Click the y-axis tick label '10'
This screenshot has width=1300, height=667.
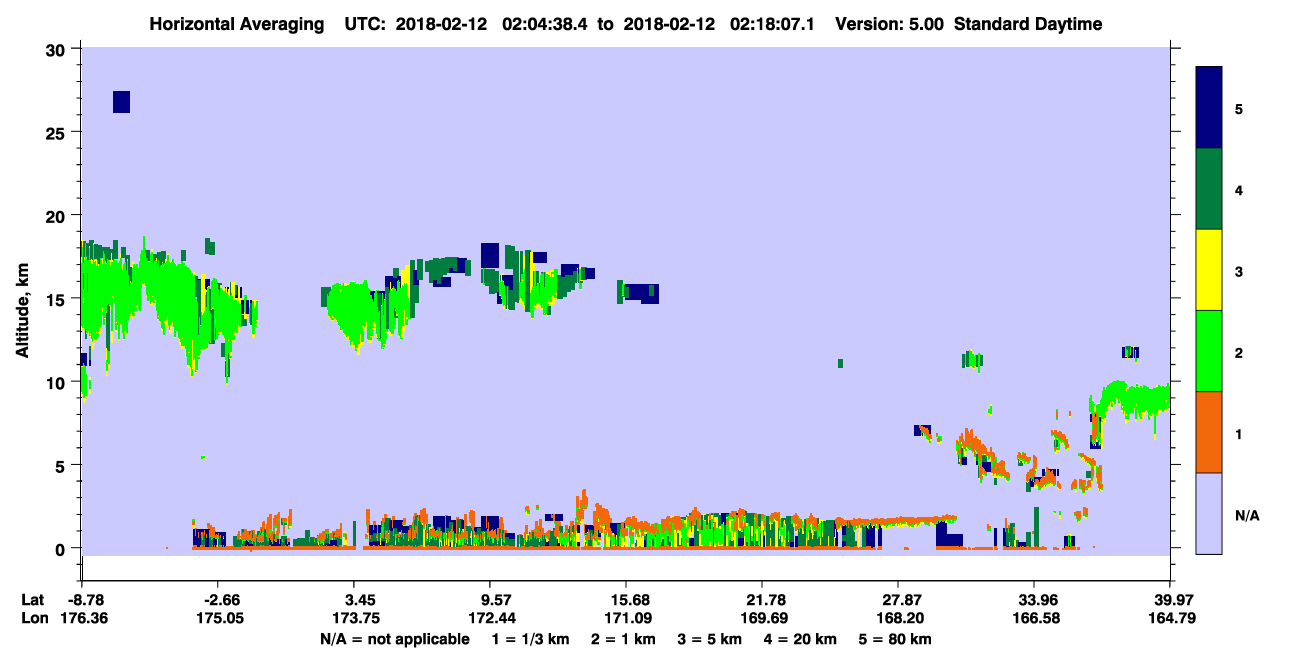tap(57, 382)
